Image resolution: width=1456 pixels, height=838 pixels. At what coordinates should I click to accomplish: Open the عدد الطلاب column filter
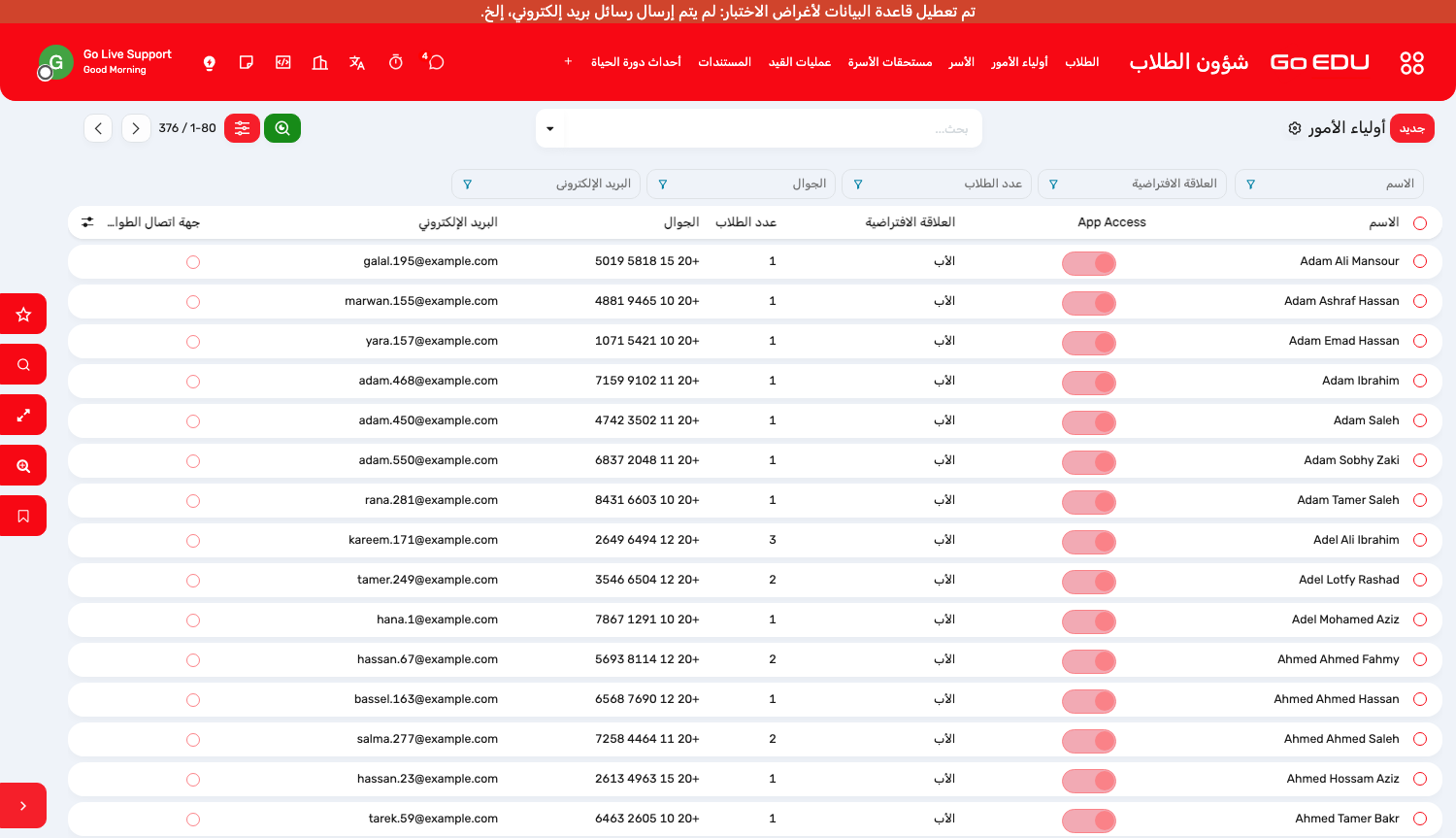[937, 184]
